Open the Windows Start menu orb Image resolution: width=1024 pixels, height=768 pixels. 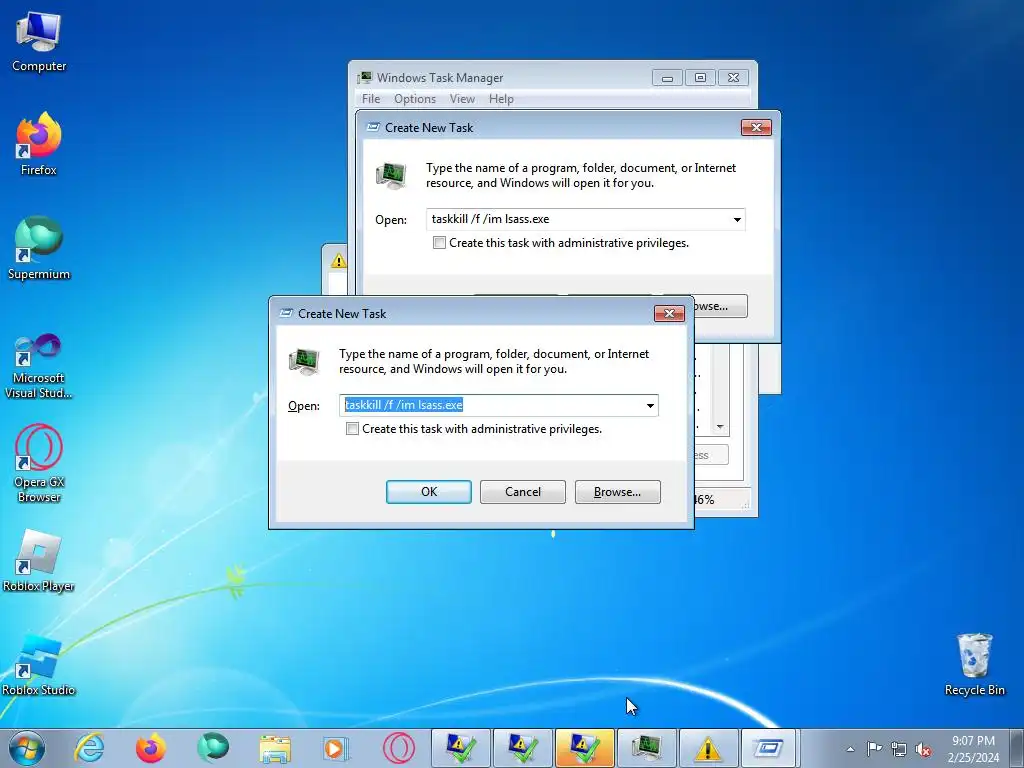click(27, 748)
